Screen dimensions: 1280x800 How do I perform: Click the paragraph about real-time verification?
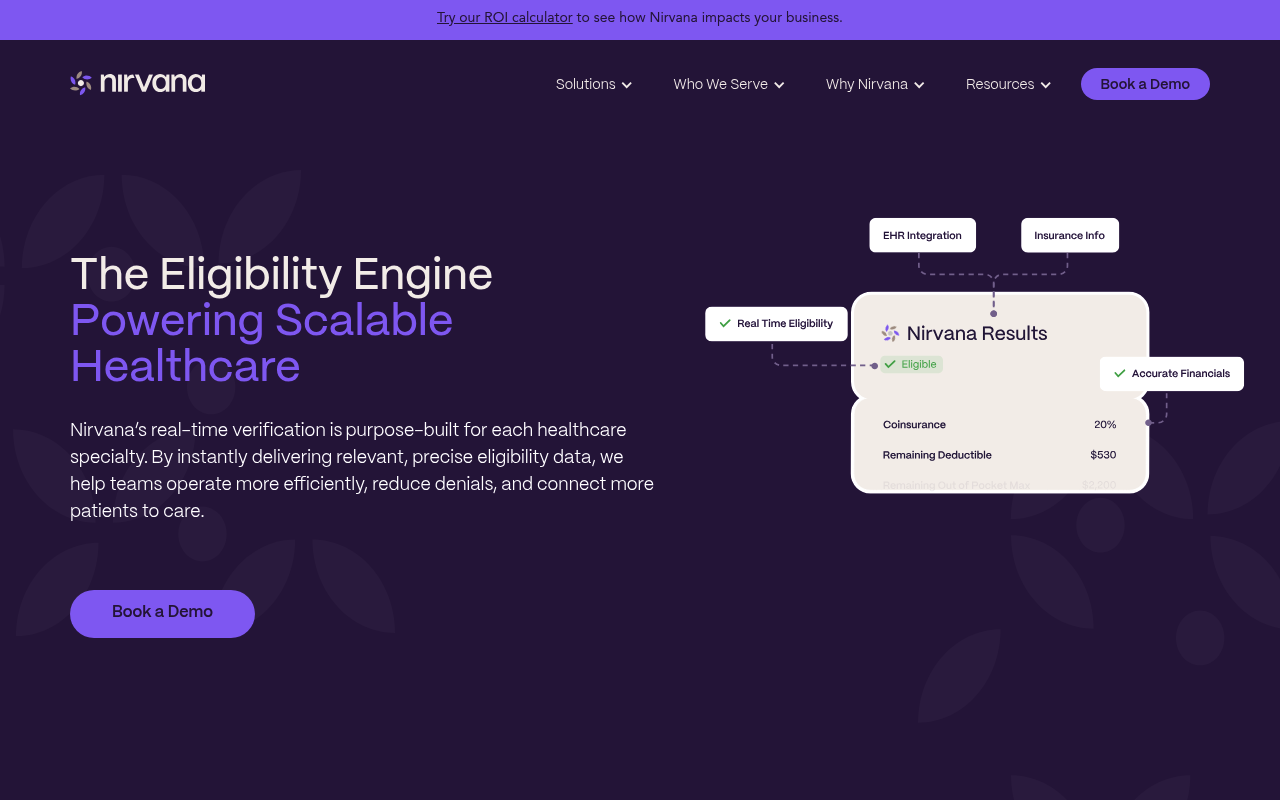pyautogui.click(x=362, y=470)
